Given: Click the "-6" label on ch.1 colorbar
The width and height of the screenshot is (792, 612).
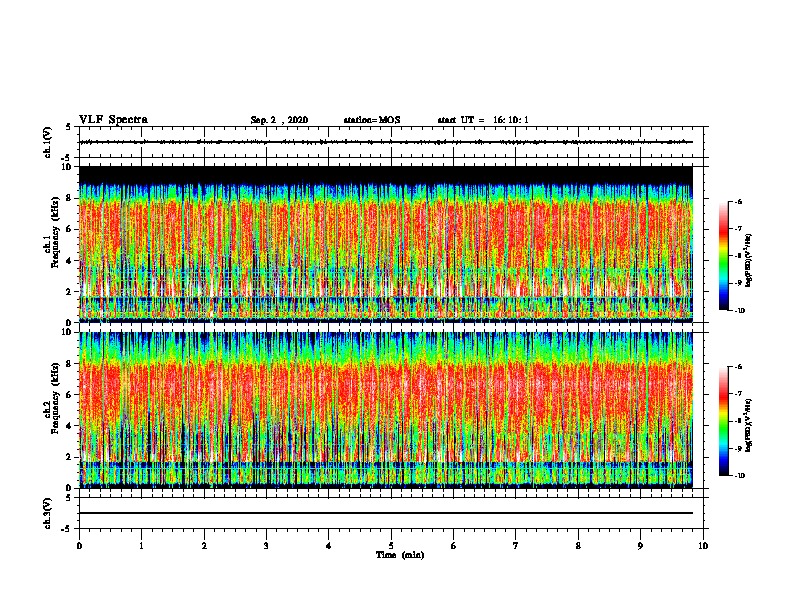Looking at the screenshot, I should tap(738, 202).
